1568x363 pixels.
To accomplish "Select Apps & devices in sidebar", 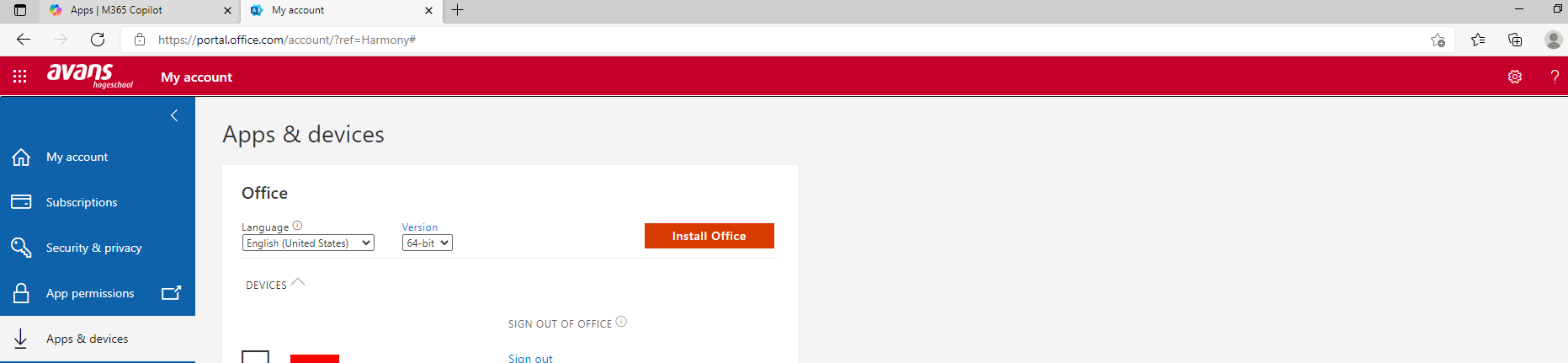I will pyautogui.click(x=87, y=339).
